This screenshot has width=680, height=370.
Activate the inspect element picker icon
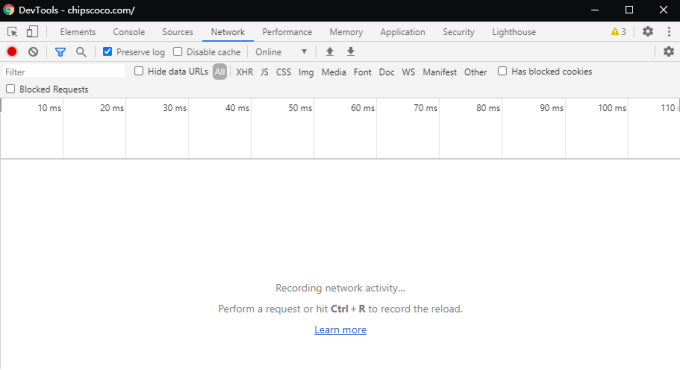pyautogui.click(x=12, y=32)
